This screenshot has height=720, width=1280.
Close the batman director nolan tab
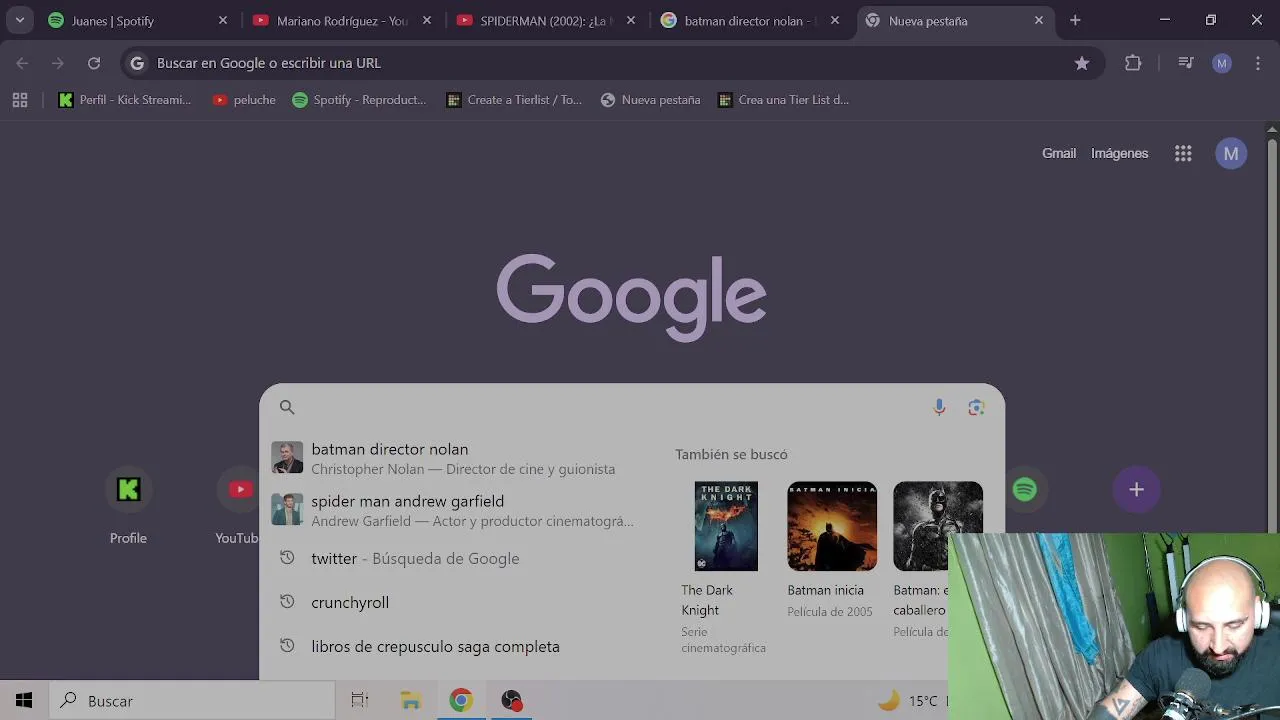(835, 20)
